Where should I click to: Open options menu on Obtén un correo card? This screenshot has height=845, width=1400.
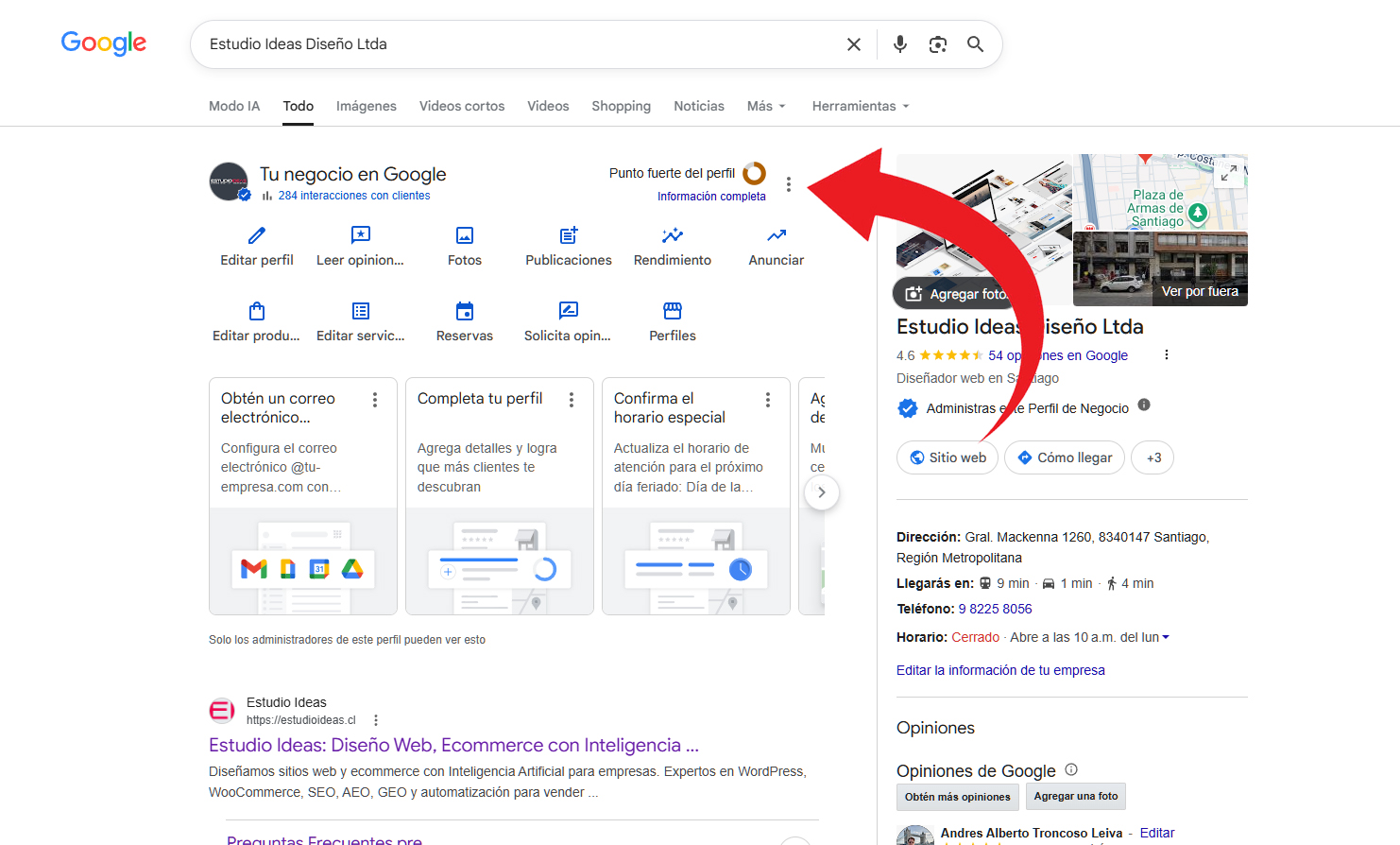click(375, 400)
